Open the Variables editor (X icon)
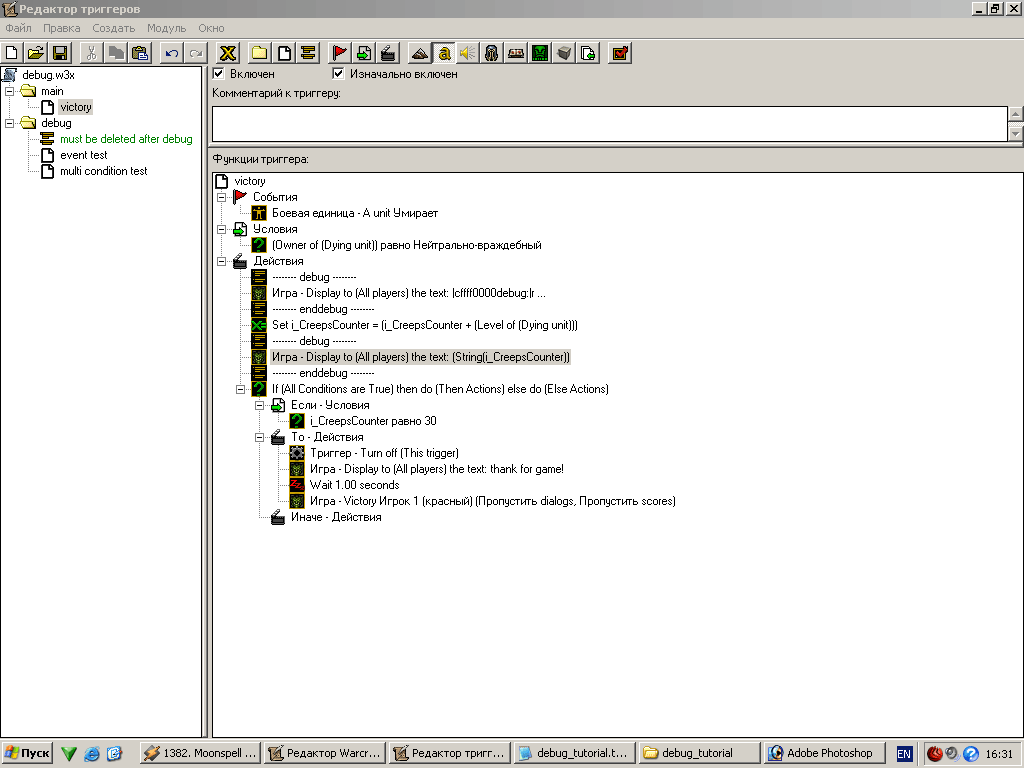Screen dimensions: 1024x768 coord(228,53)
